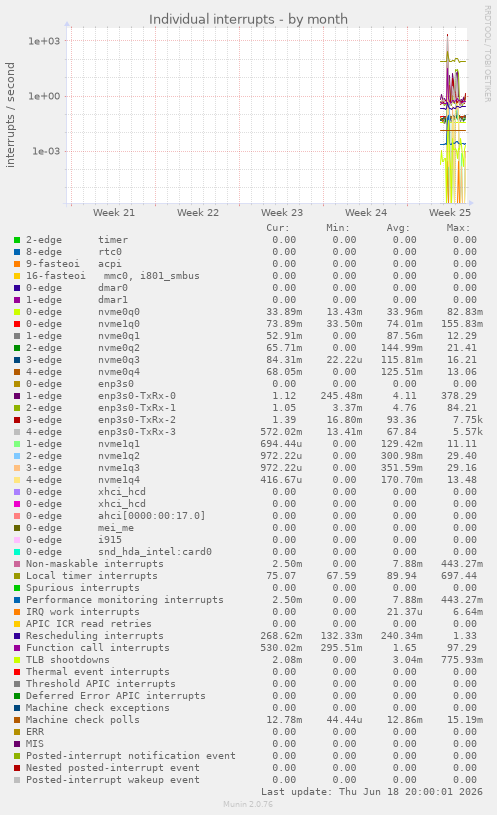Click the 775.93m max value
Image resolution: width=497 pixels, height=815 pixels.
click(x=462, y=660)
